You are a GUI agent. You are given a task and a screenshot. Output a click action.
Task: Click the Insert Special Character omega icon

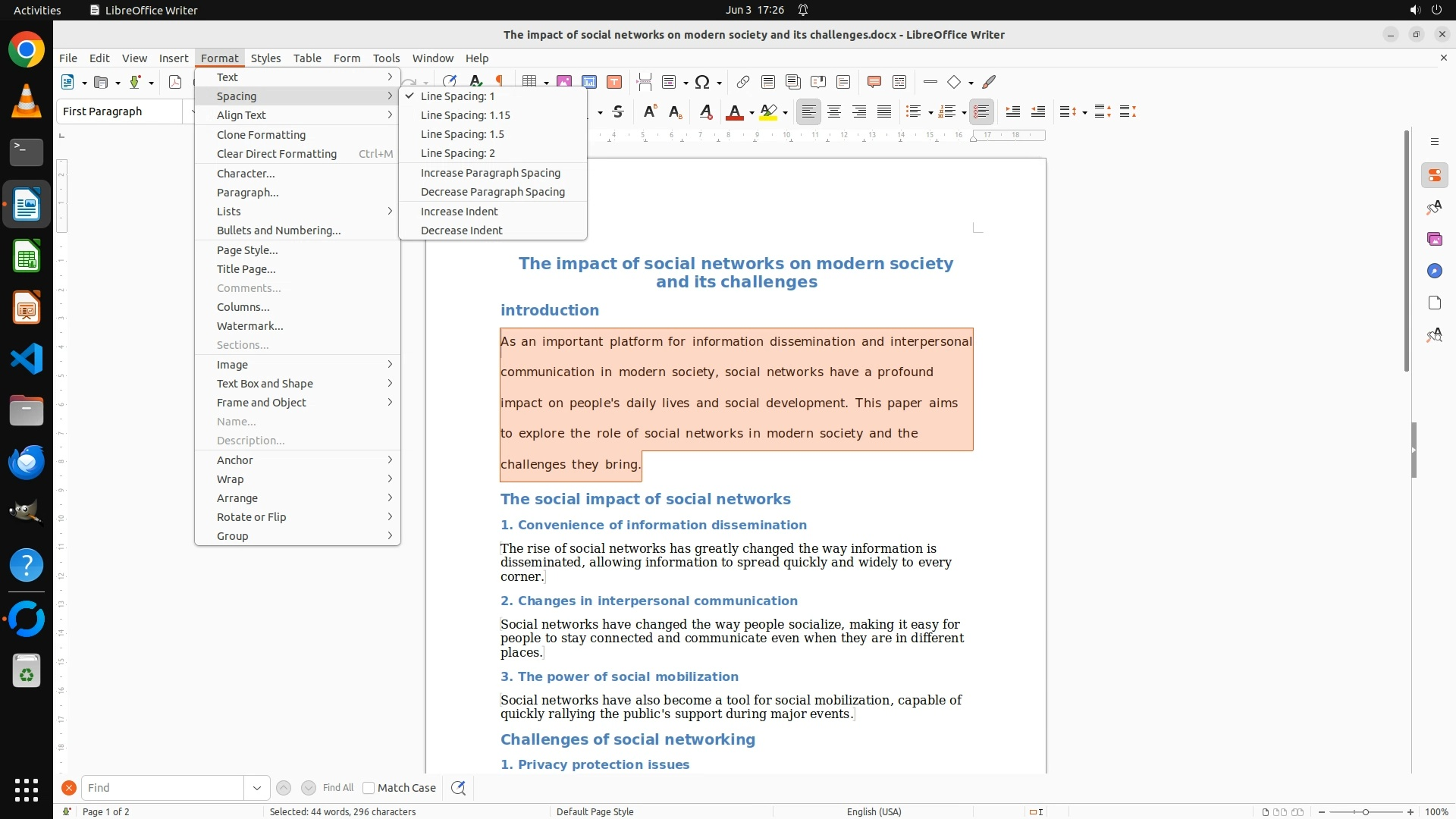pyautogui.click(x=702, y=82)
